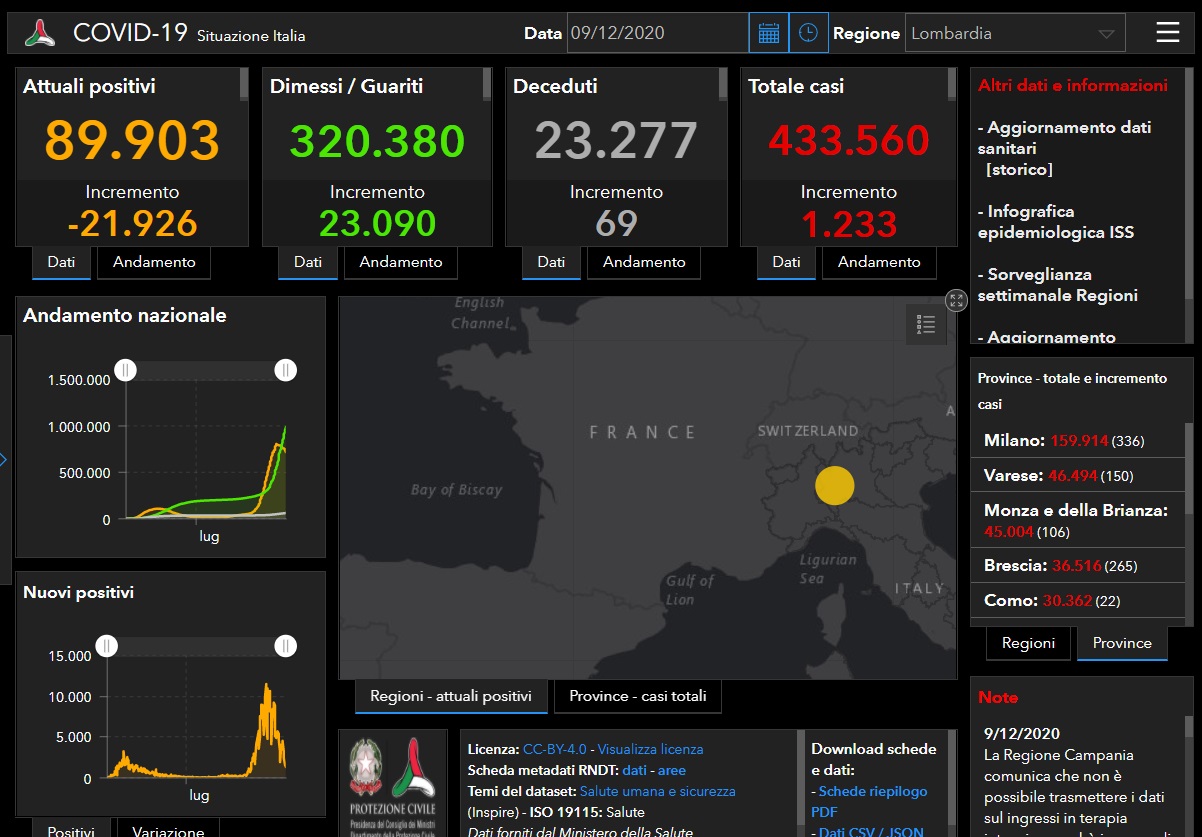Expand the Regione Lombardia dropdown

(1105, 33)
